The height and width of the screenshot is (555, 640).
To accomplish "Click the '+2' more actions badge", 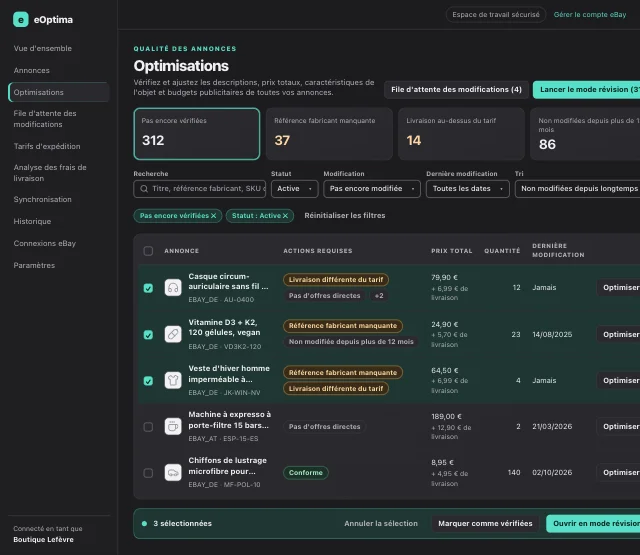I will coord(379,295).
